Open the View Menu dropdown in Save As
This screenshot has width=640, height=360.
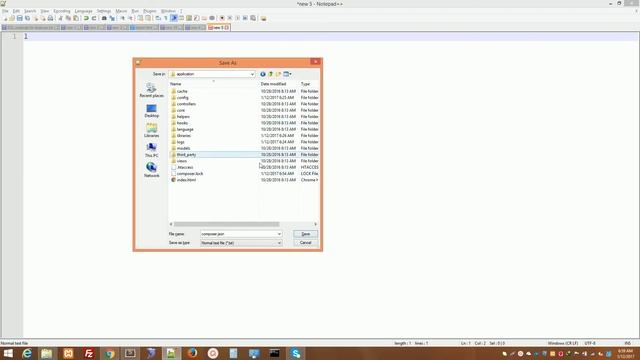click(287, 74)
